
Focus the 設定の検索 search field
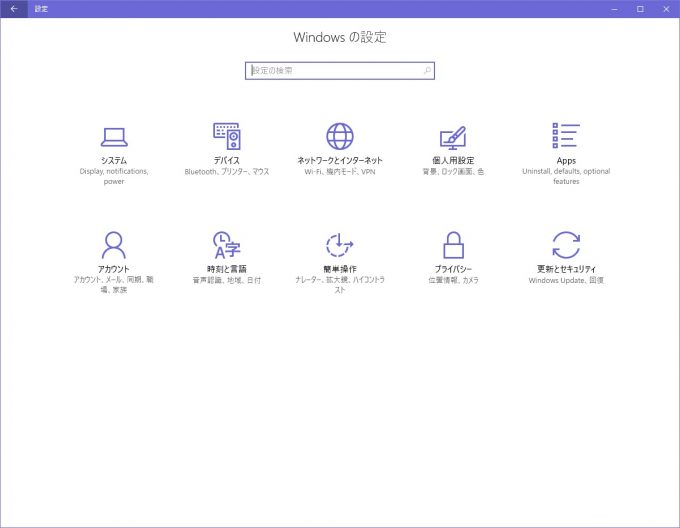pos(340,71)
